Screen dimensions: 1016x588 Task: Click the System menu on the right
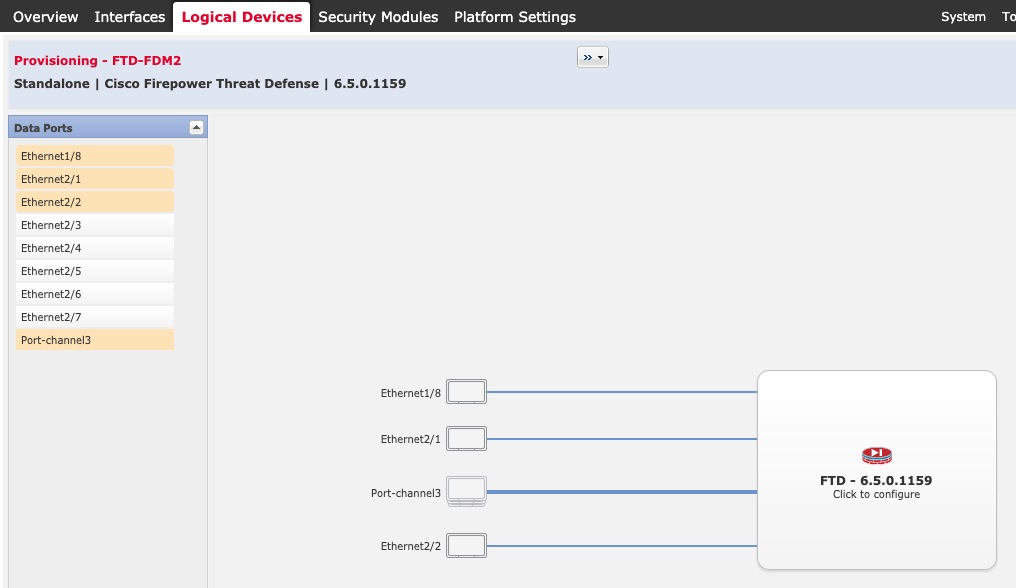click(963, 16)
